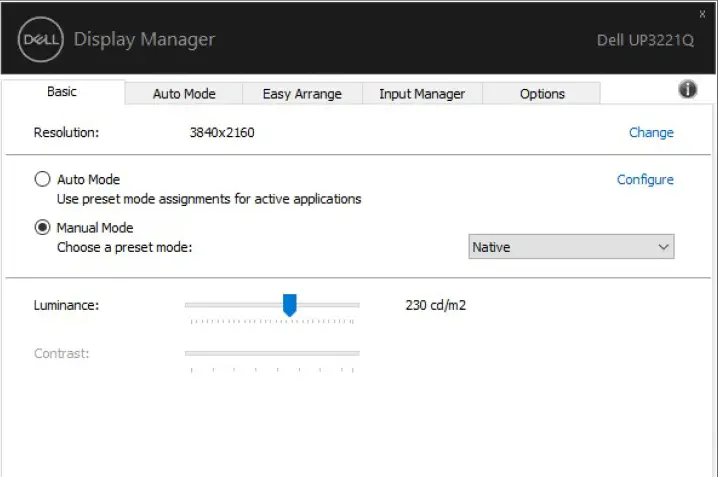718x477 pixels.
Task: Close the Display Manager window
Action: (702, 14)
